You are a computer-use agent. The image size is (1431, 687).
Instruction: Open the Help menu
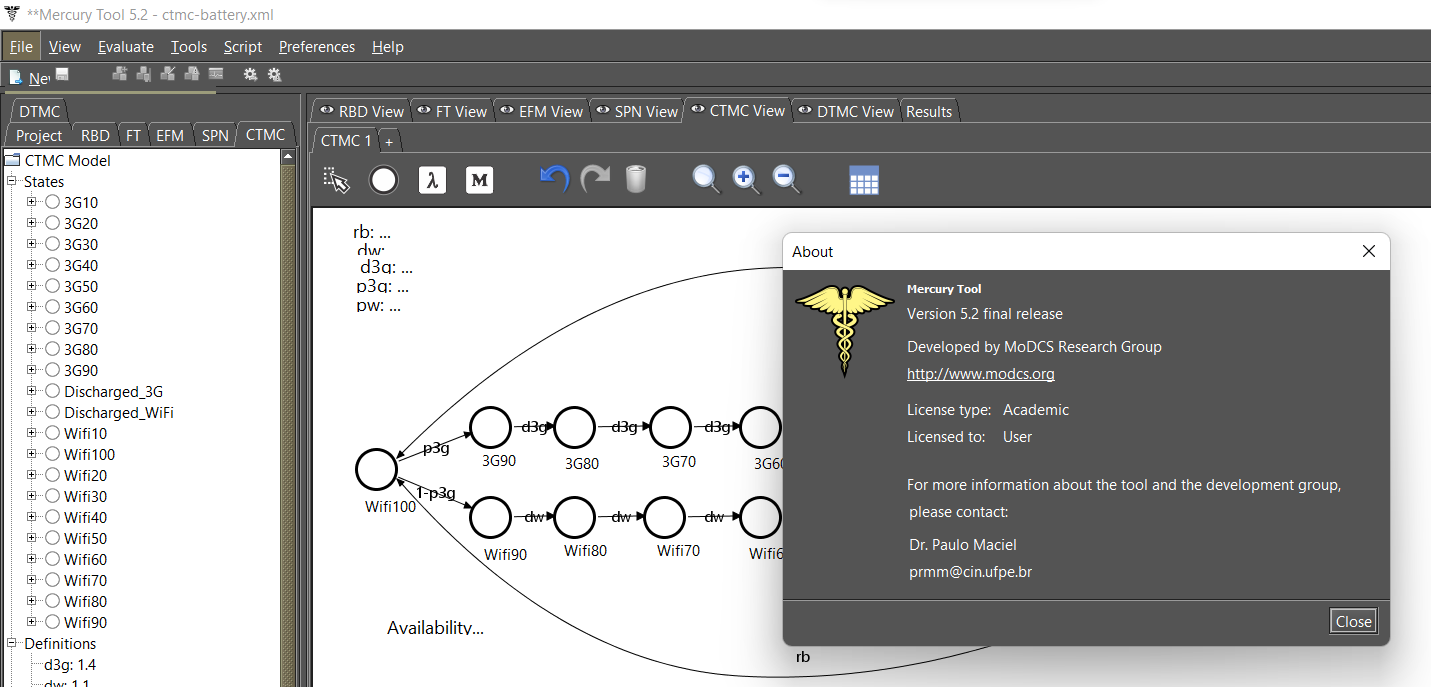coord(388,46)
